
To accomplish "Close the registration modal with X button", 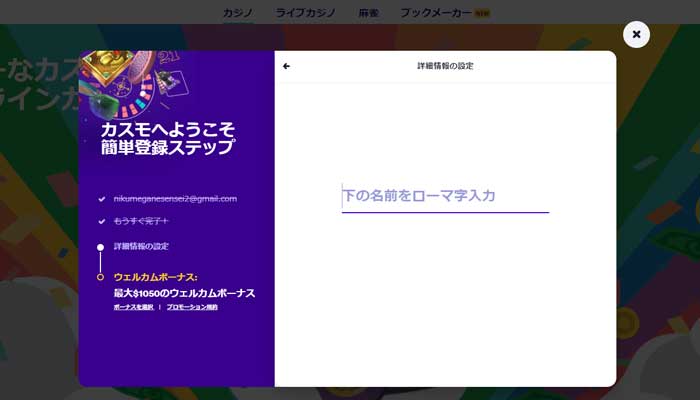I will point(636,34).
